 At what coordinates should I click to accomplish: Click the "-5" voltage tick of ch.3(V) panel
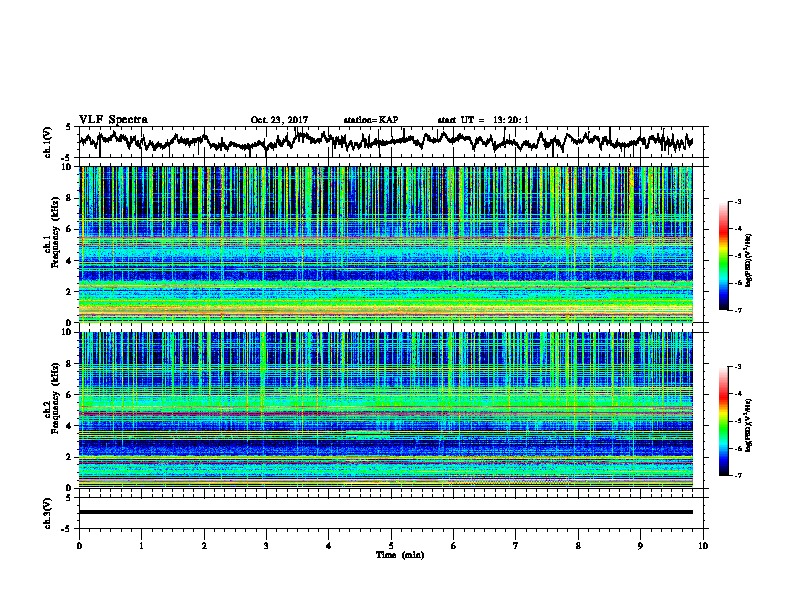[68, 529]
